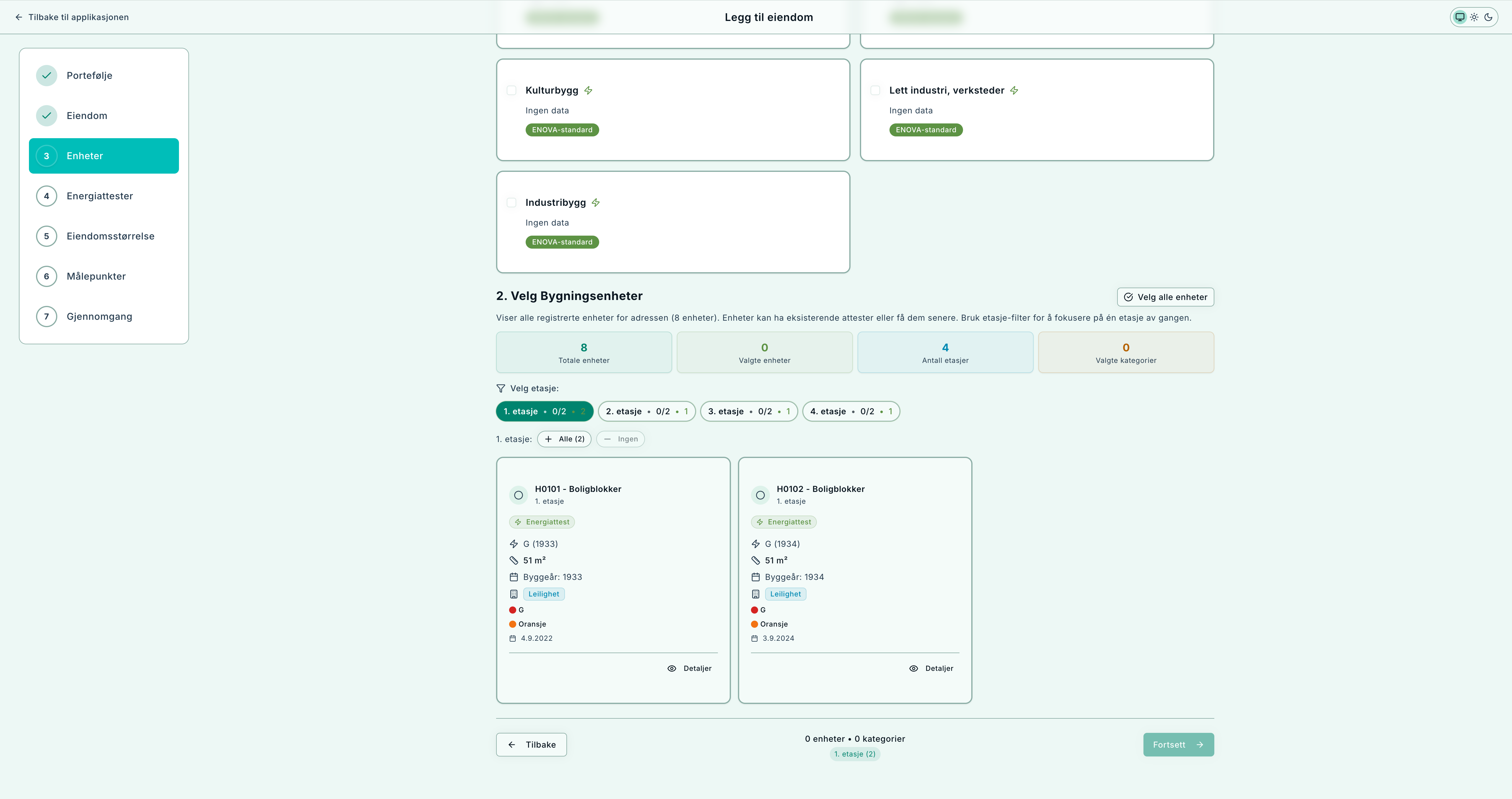
Task: Select all units with Alle (2)
Action: 564,439
